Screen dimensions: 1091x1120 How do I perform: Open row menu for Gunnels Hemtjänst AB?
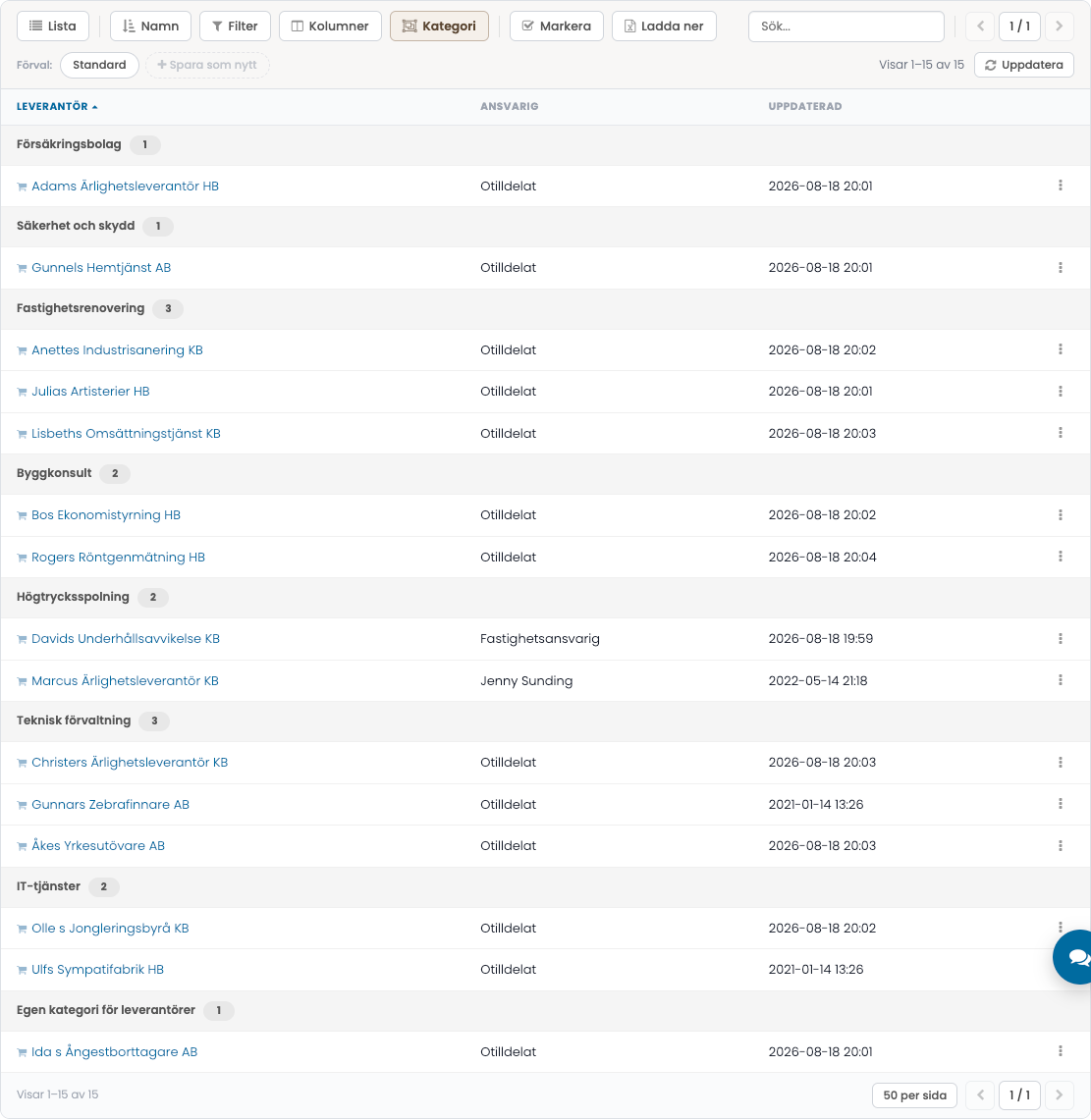click(x=1060, y=268)
